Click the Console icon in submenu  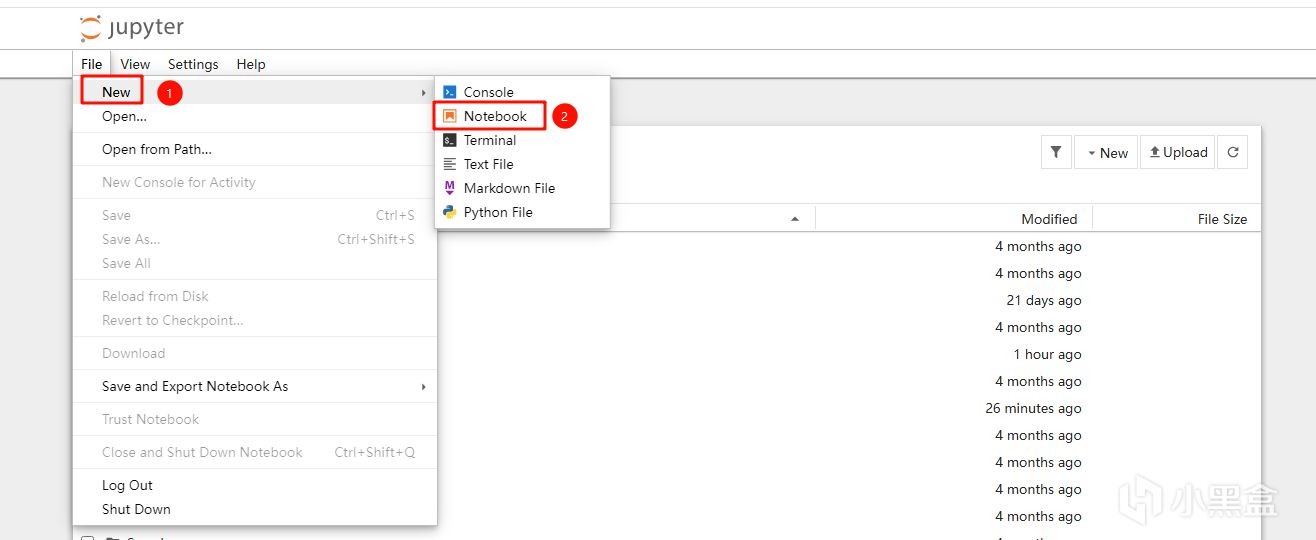(450, 92)
